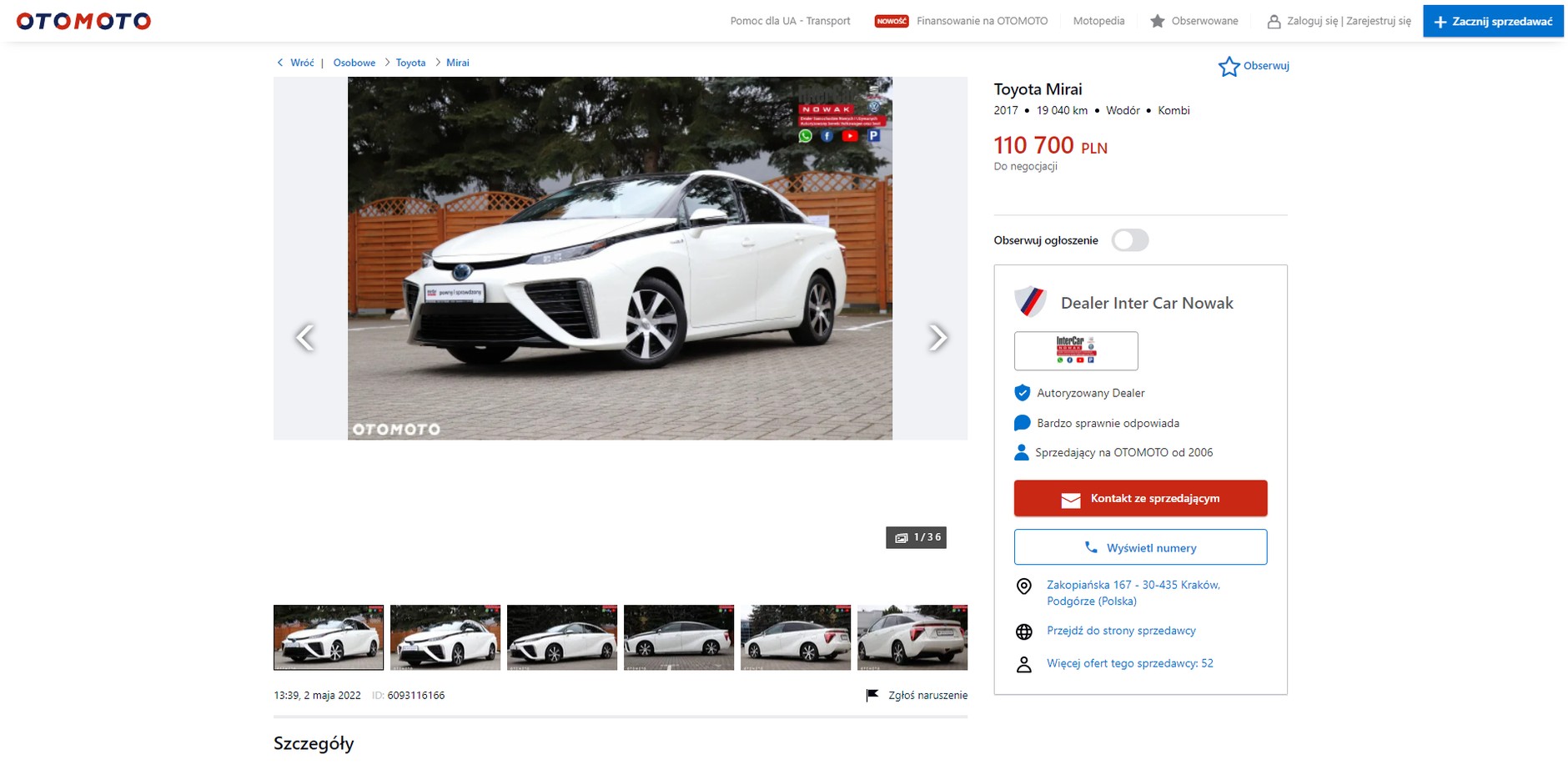
Task: Click Sprzedający na OTOMOTO od 2006 text
Action: tap(1124, 452)
